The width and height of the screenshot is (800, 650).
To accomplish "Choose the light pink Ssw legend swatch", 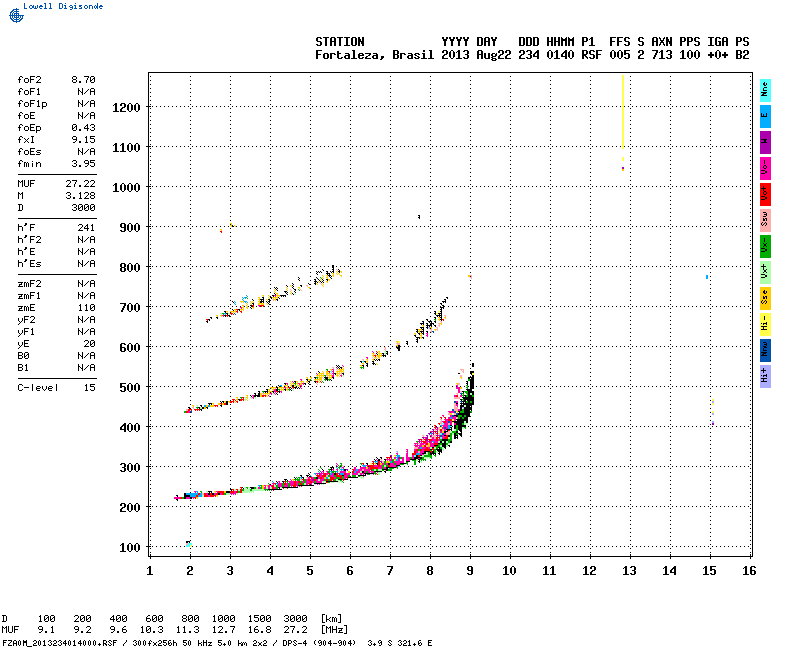I will click(x=765, y=220).
